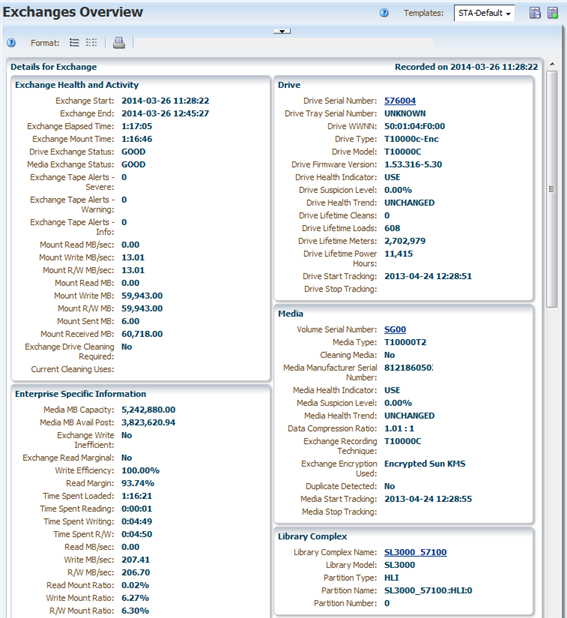This screenshot has height=618, width=567.
Task: Click the vertical scrollbar thumb
Action: click(x=552, y=189)
